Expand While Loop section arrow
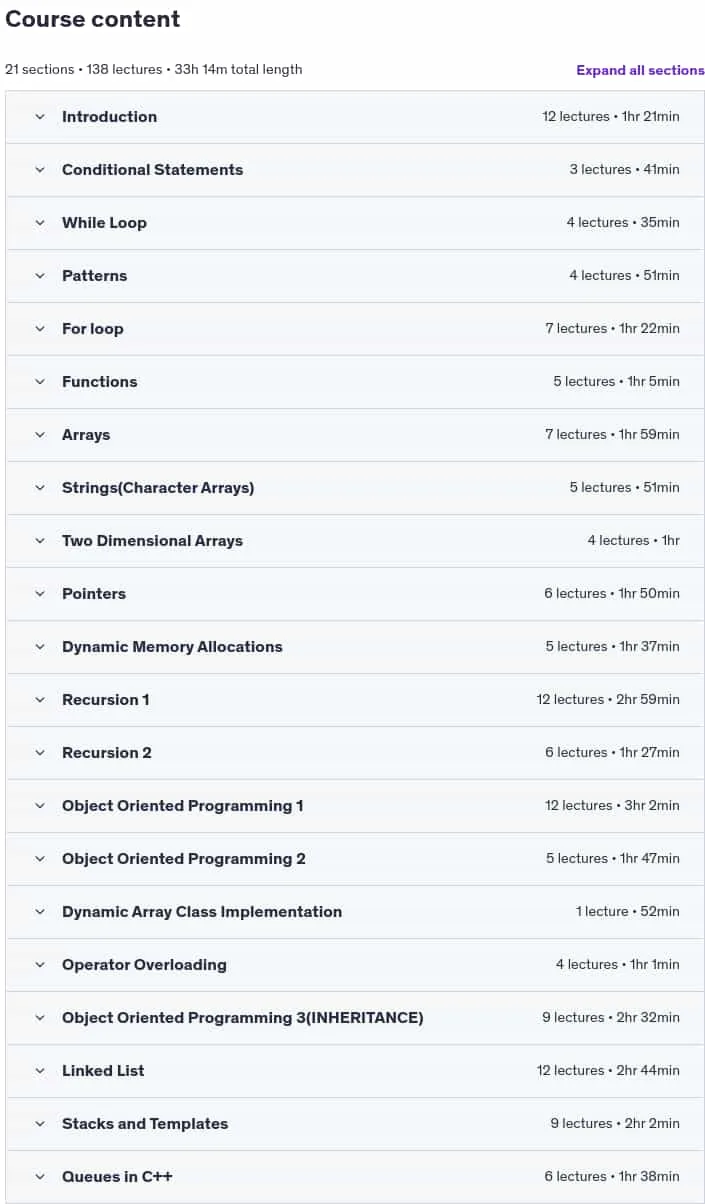The image size is (705, 1204). (40, 223)
